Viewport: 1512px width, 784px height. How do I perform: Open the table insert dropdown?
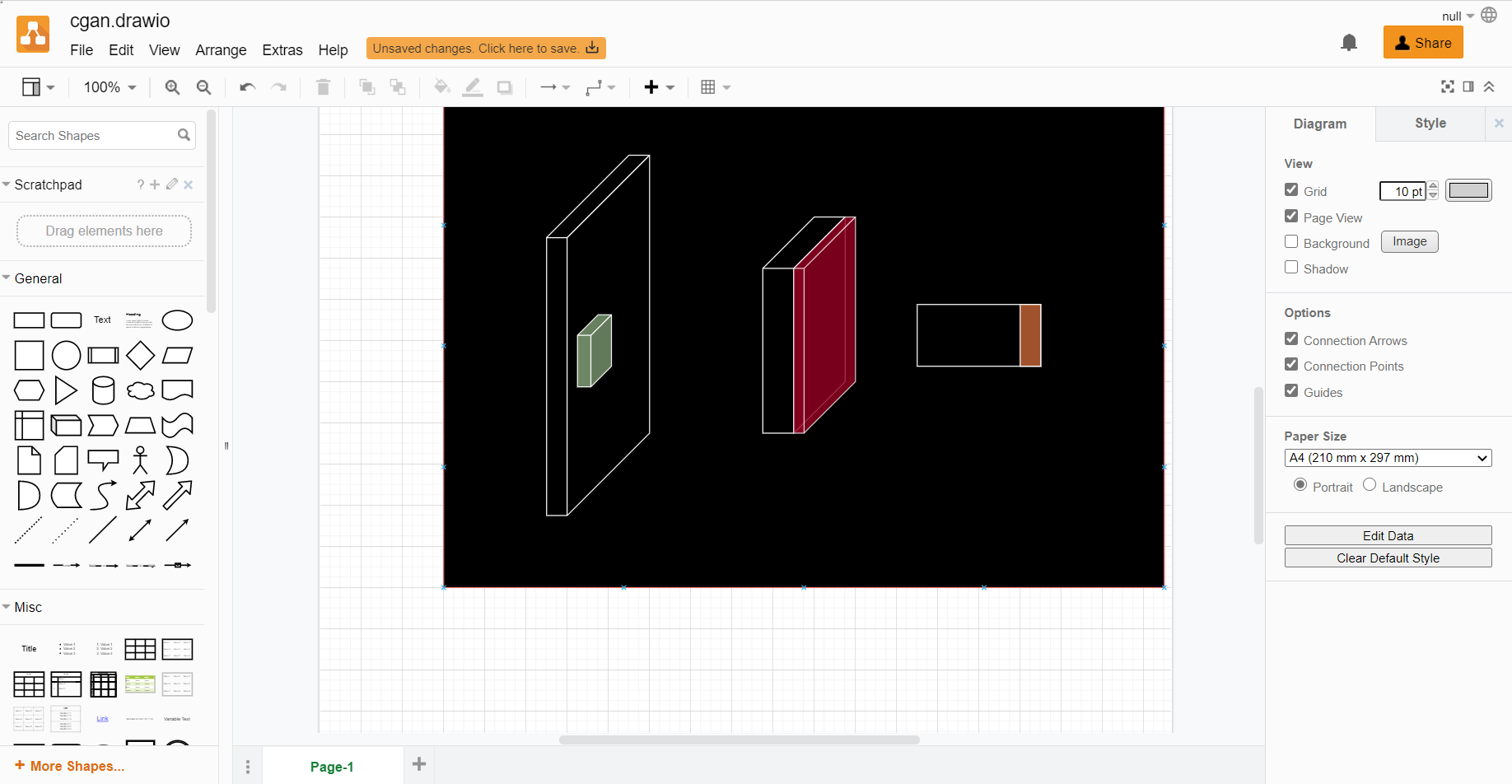pos(716,87)
